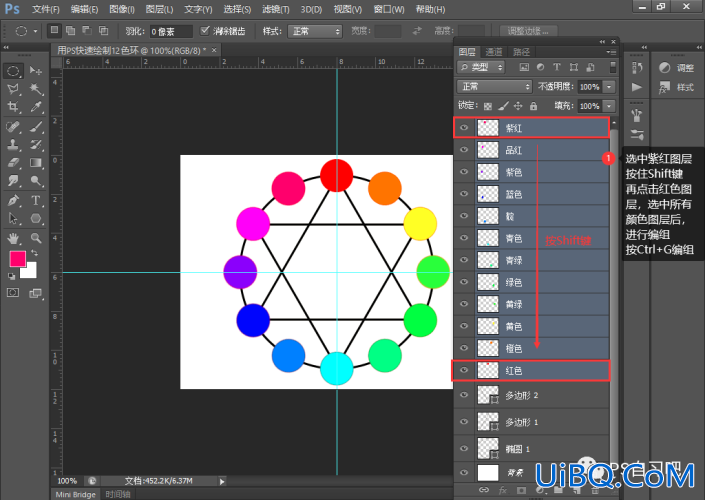
Task: Select the Pen tool
Action: coord(13,200)
